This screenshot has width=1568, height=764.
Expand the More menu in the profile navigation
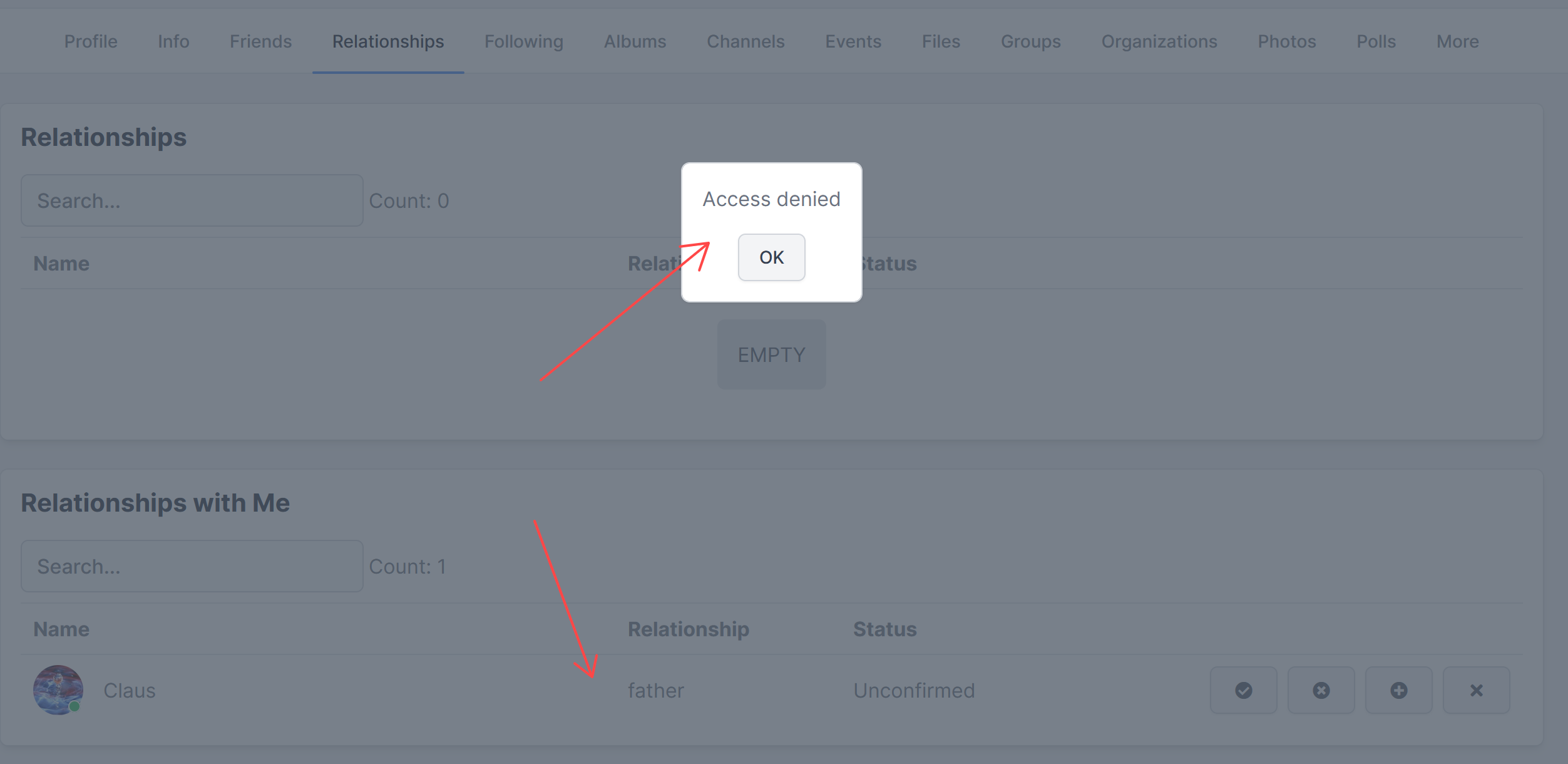1457,41
